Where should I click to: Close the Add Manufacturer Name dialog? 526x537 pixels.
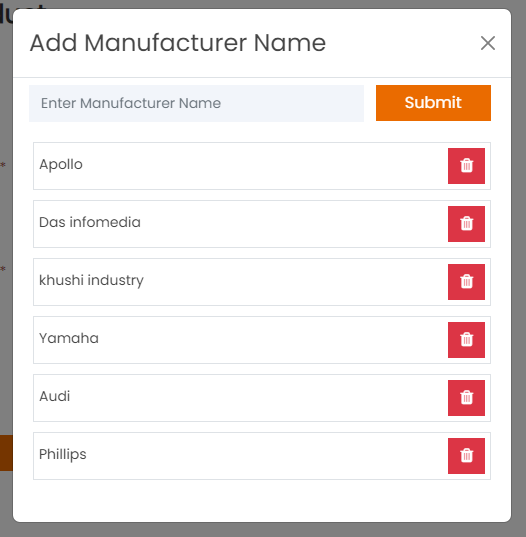(x=488, y=43)
